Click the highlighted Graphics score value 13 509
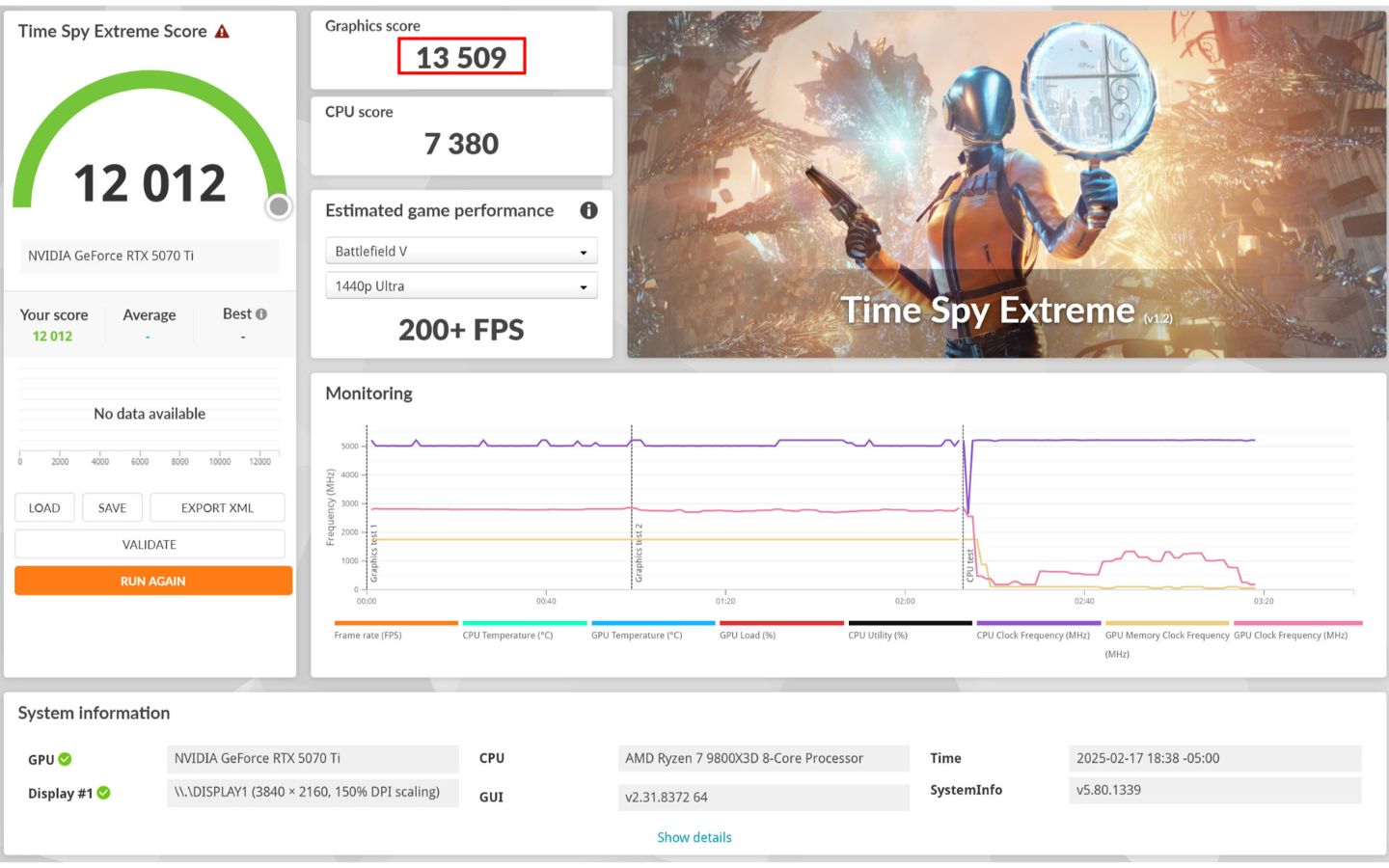Screen dimensions: 1389x868 461,57
